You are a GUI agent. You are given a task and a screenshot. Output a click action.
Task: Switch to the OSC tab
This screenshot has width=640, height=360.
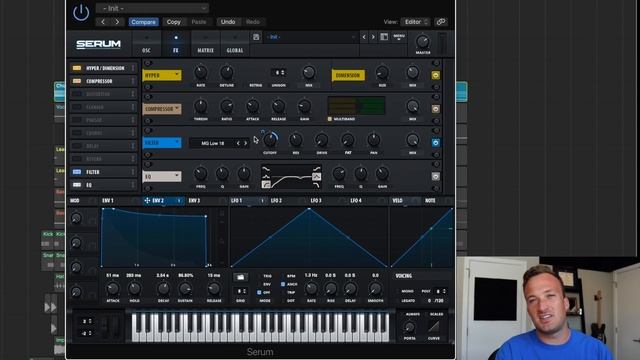(x=147, y=44)
